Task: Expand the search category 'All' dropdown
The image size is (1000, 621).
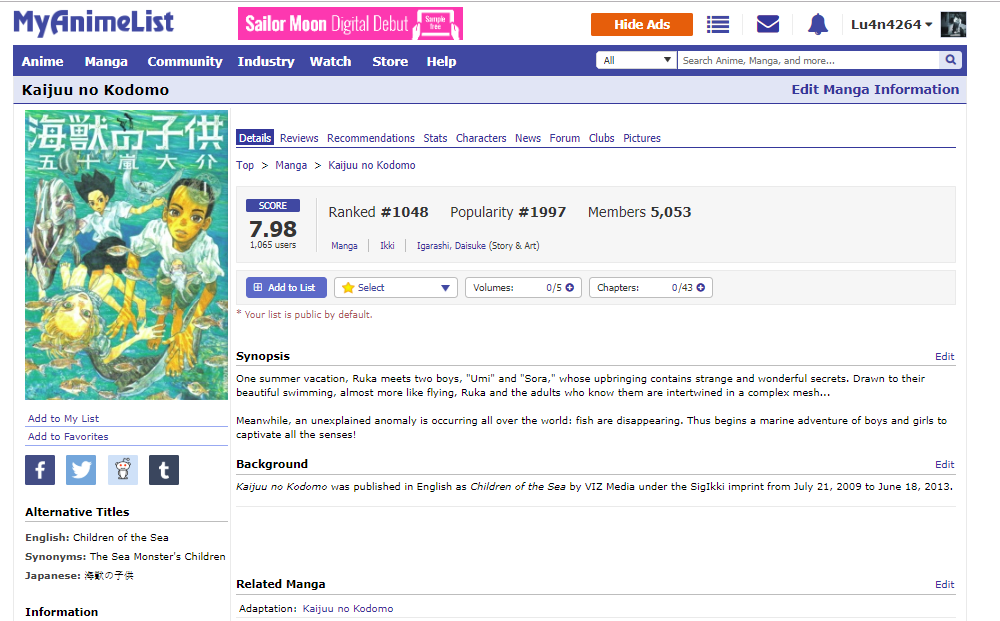Action: pos(636,60)
